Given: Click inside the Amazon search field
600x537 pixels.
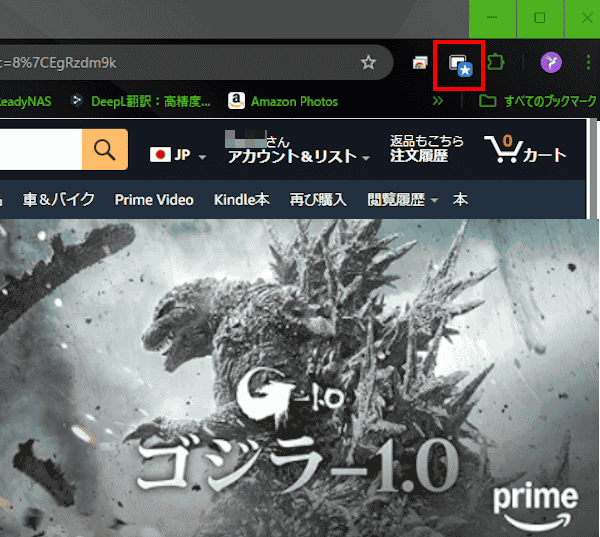Looking at the screenshot, I should (x=41, y=149).
